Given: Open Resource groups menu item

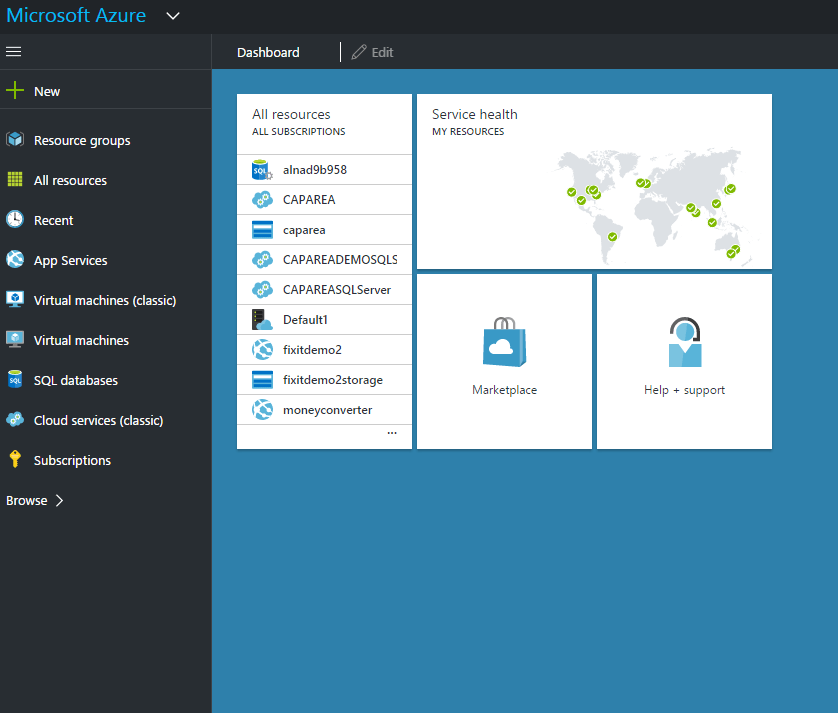Looking at the screenshot, I should (82, 141).
